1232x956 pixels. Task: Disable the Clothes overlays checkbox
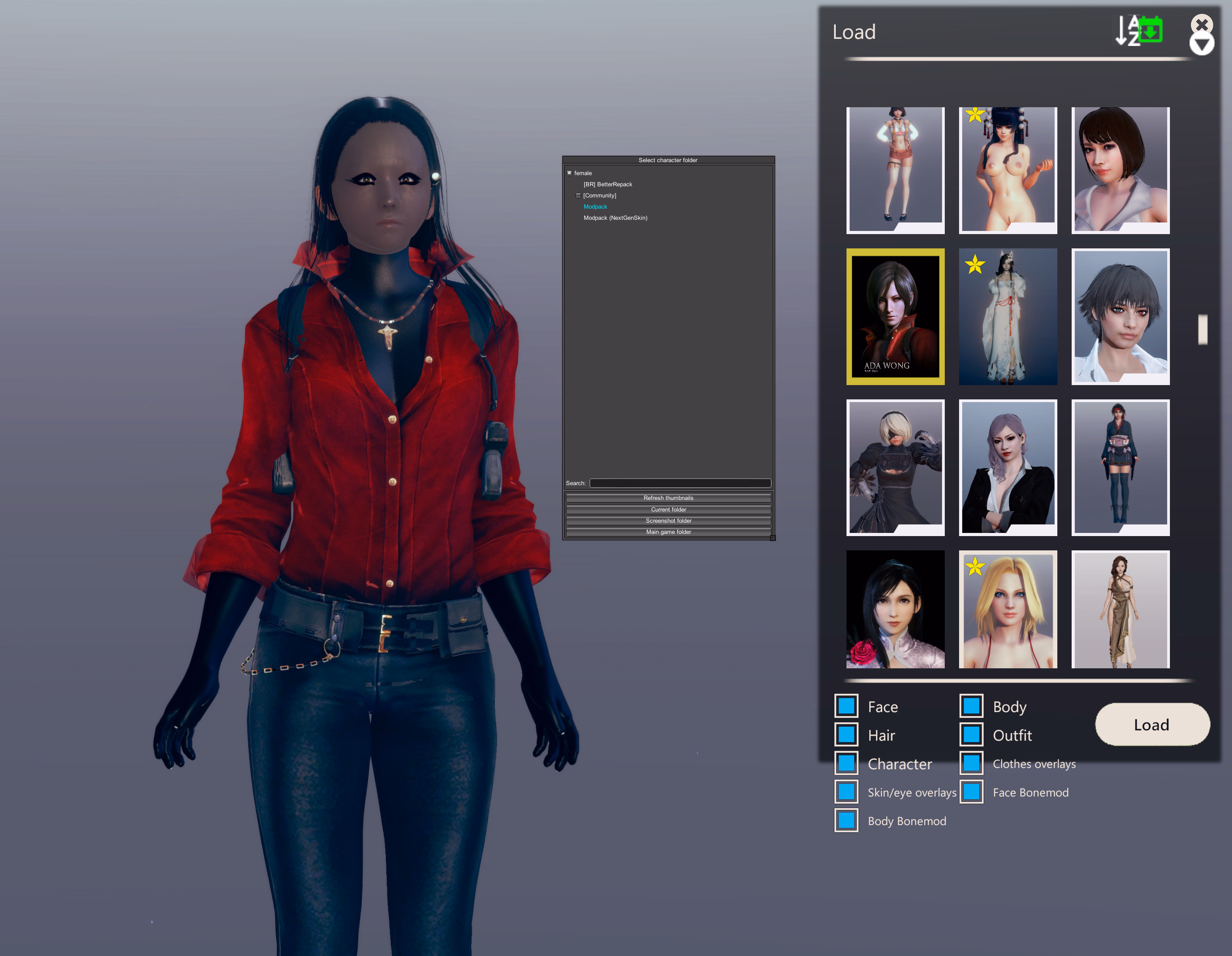pos(972,763)
